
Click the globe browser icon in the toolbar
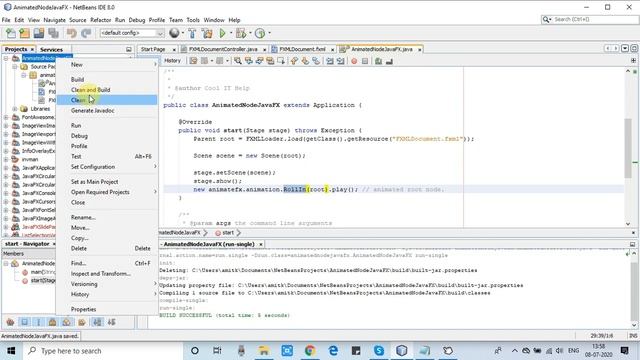(174, 33)
